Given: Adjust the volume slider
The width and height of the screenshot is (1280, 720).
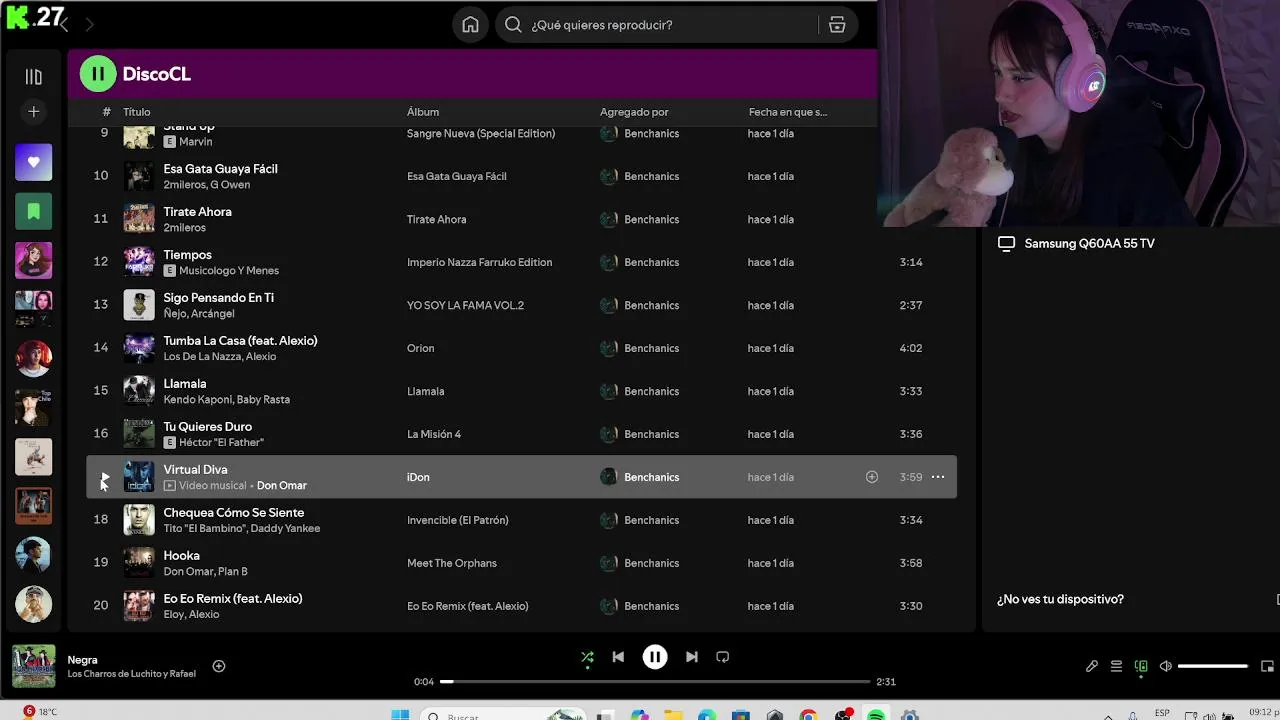Looking at the screenshot, I should [1213, 666].
